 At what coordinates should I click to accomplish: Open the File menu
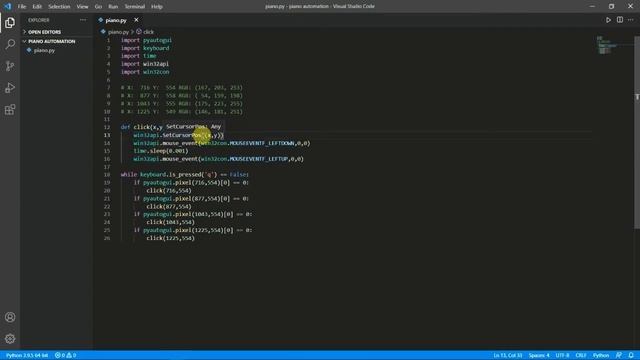pyautogui.click(x=22, y=7)
